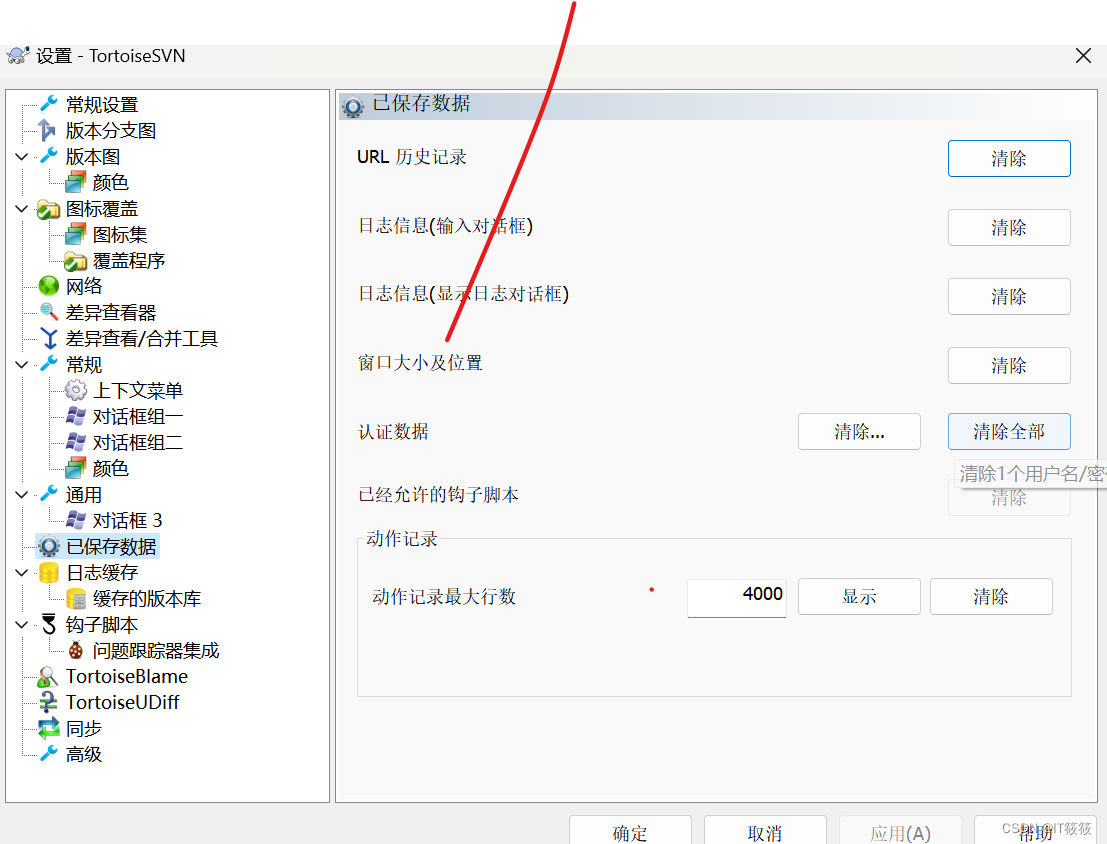Select 对话框 3 tree item
The height and width of the screenshot is (844, 1107).
tap(128, 521)
